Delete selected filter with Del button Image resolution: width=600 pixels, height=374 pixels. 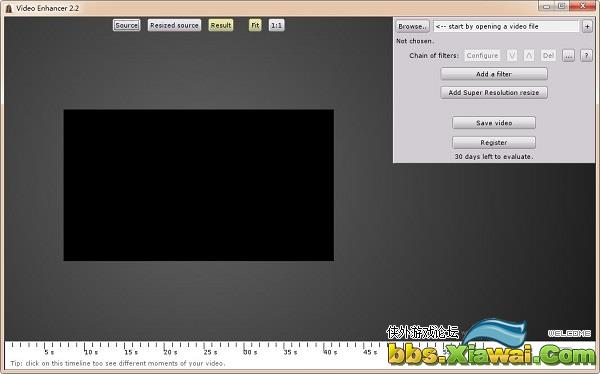[x=548, y=56]
